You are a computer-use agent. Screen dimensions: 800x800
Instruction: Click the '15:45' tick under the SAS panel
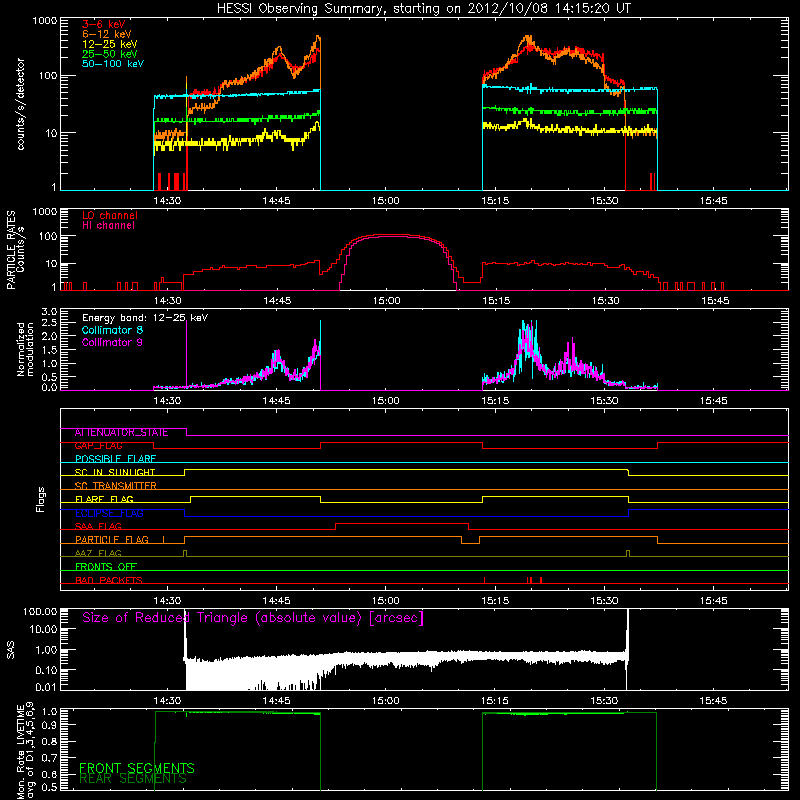[x=713, y=701]
